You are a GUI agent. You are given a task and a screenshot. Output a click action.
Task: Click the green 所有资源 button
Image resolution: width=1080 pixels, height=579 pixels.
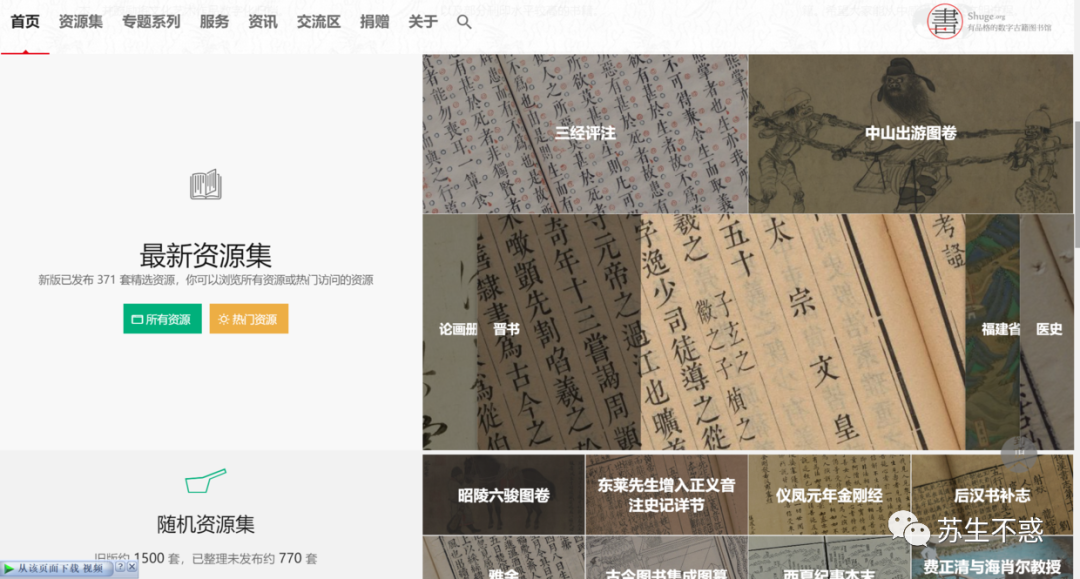coord(163,319)
